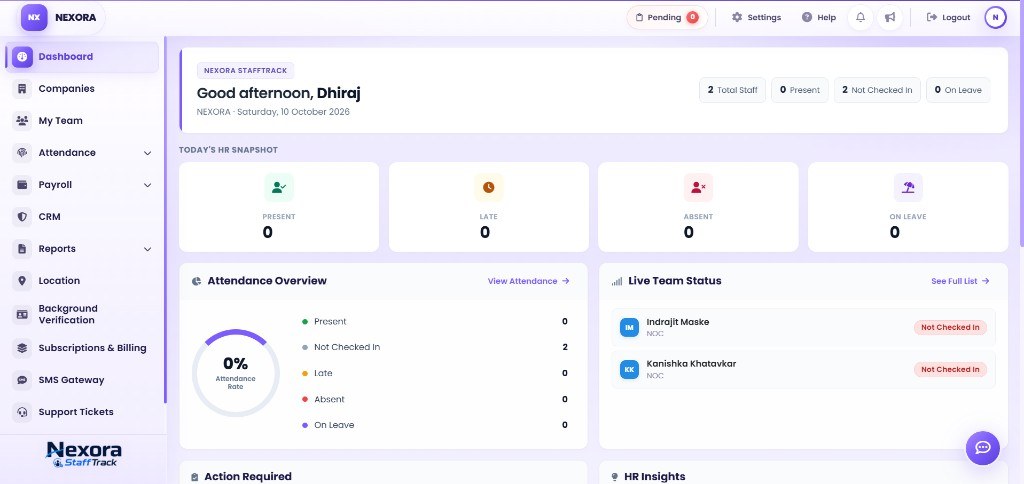The width and height of the screenshot is (1024, 484).
Task: Click the SMS Gateway message icon
Action: [x=22, y=380]
